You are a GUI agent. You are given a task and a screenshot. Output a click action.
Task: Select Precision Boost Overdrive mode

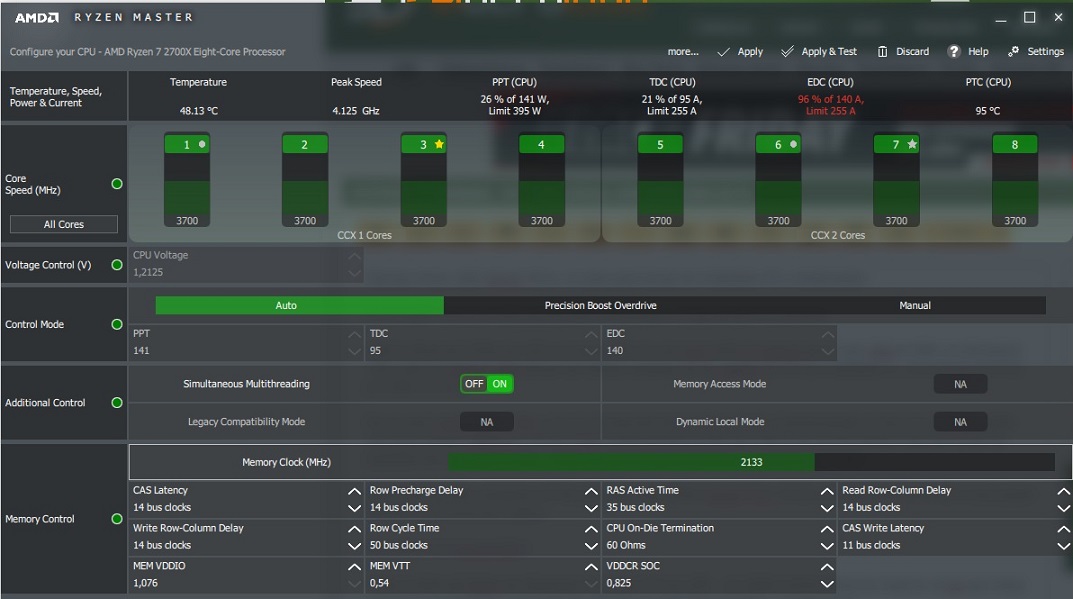point(601,305)
